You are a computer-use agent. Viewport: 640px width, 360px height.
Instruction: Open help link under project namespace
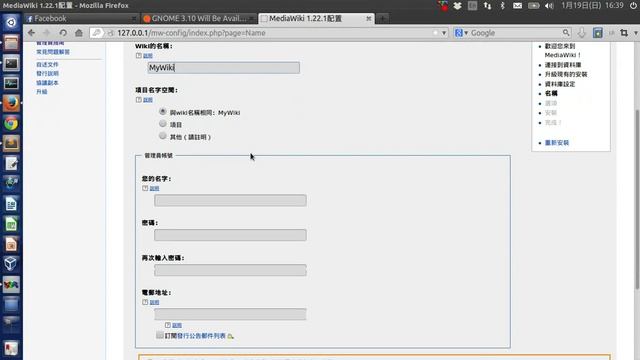tap(148, 100)
